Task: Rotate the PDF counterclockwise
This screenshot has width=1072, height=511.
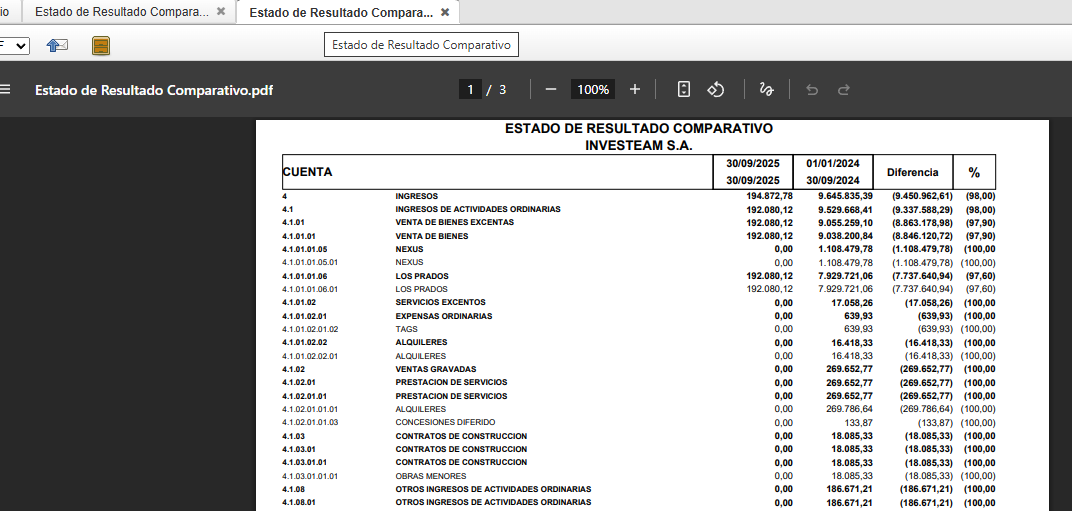Action: point(716,90)
